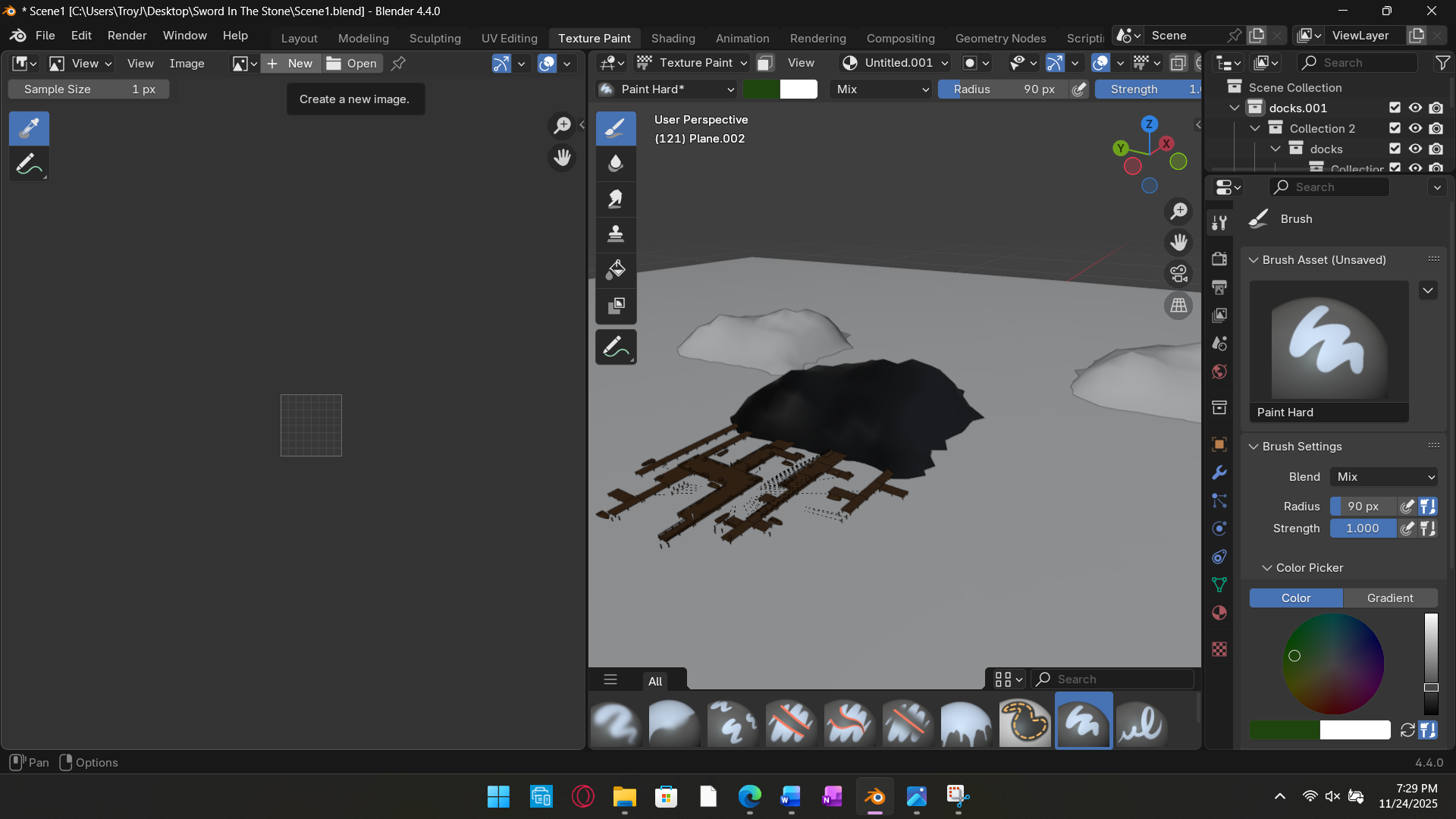
Task: Collapse the Color Picker section
Action: click(x=1266, y=568)
